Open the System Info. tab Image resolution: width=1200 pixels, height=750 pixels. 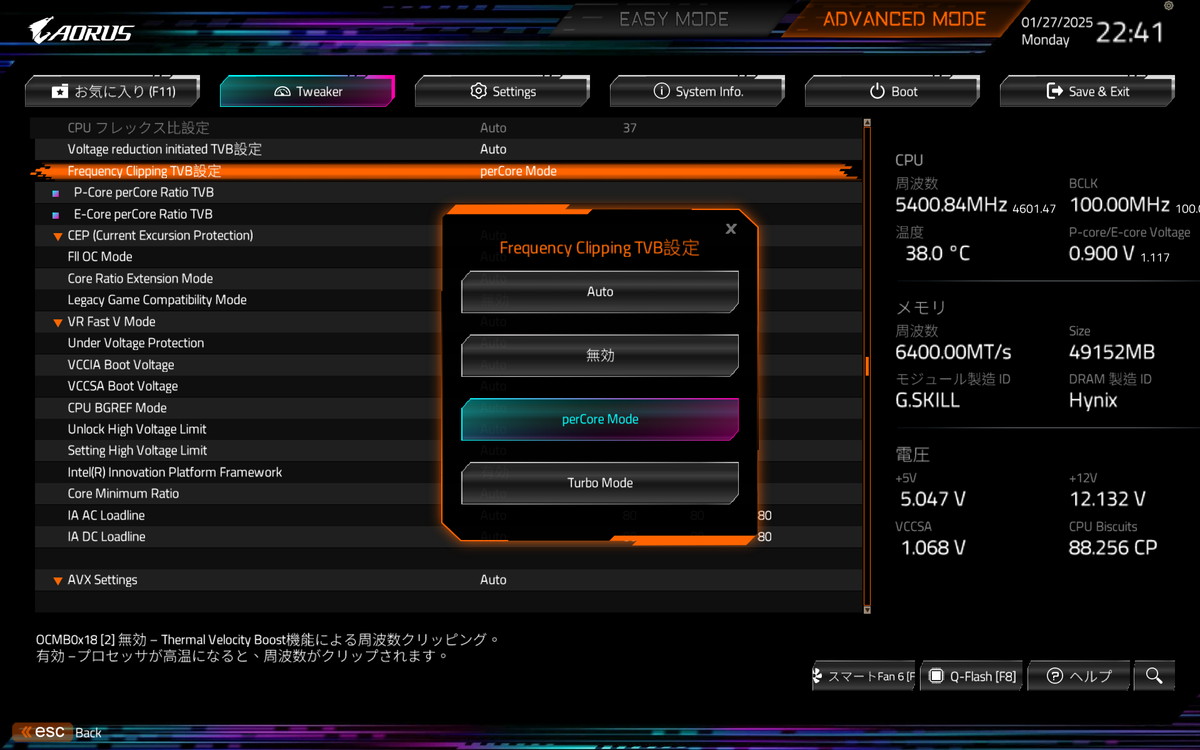click(697, 91)
